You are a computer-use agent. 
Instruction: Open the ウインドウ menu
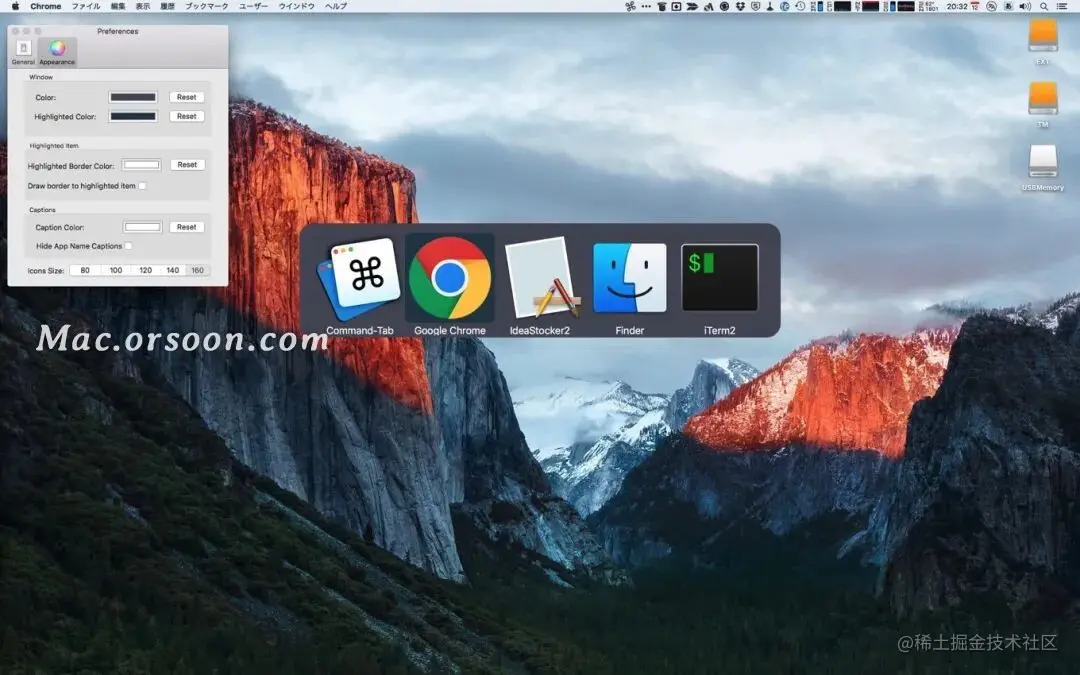(296, 6)
